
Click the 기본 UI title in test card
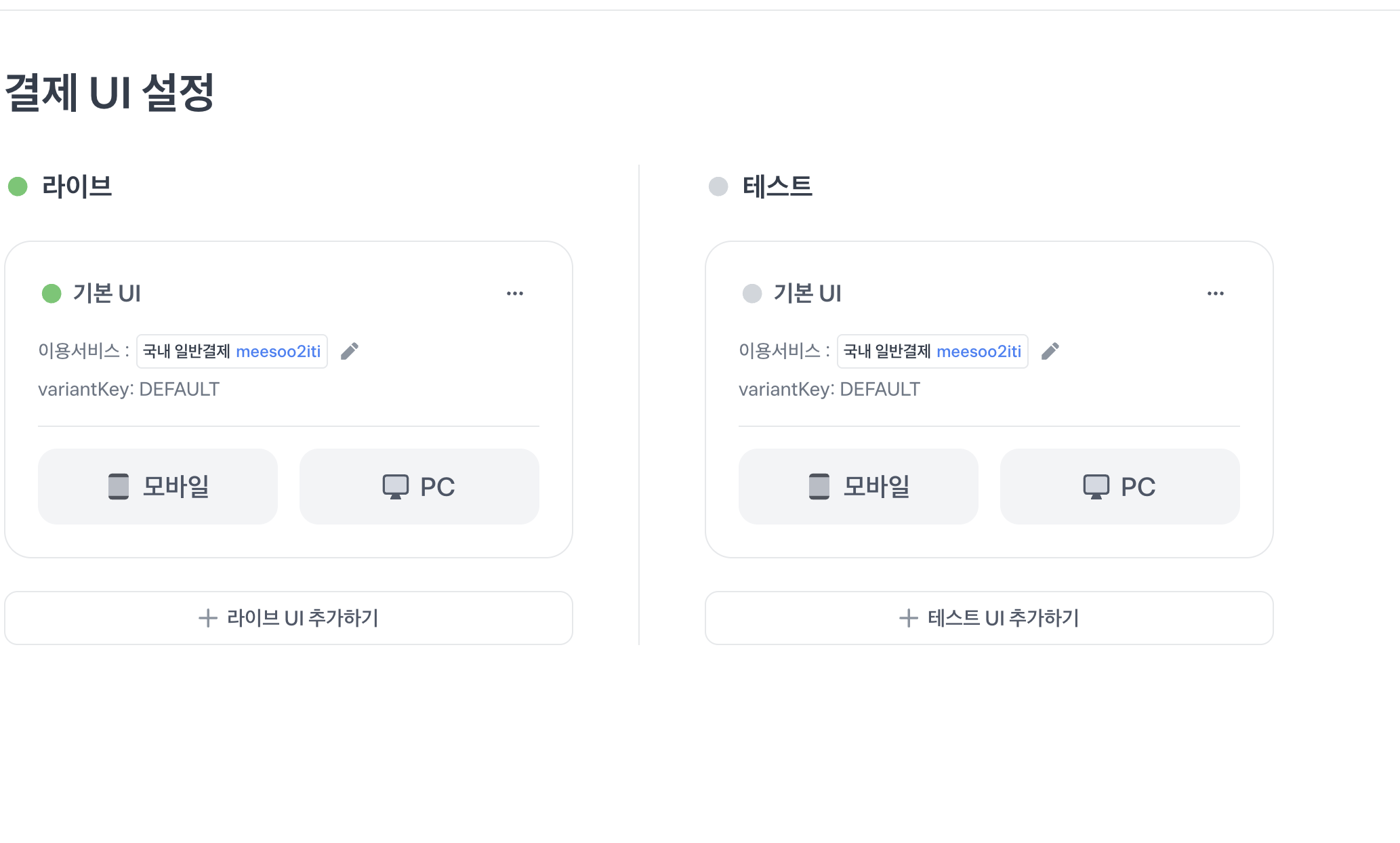808,293
